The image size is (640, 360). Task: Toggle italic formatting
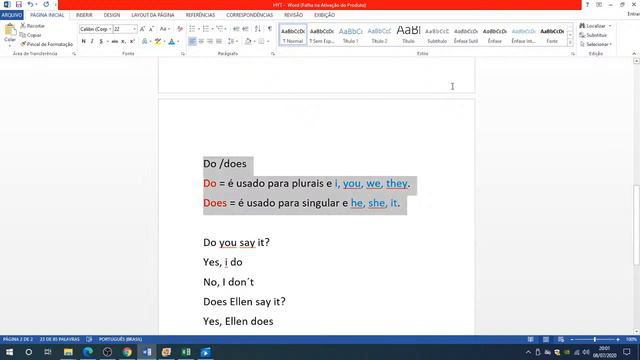click(x=92, y=41)
